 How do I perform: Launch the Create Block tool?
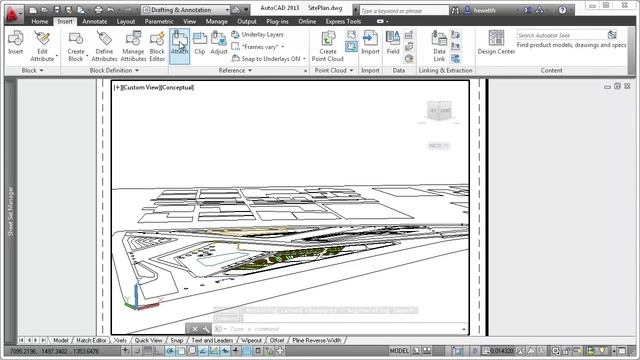(76, 46)
